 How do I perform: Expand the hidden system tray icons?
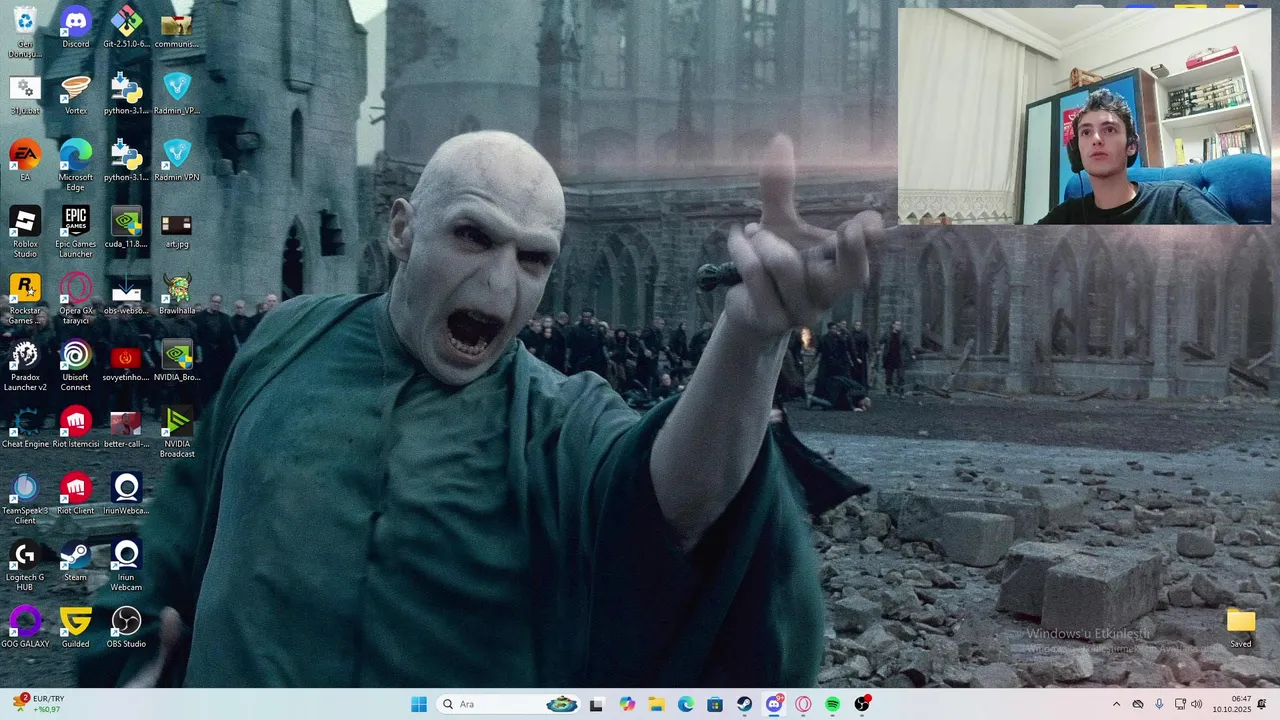point(1117,704)
